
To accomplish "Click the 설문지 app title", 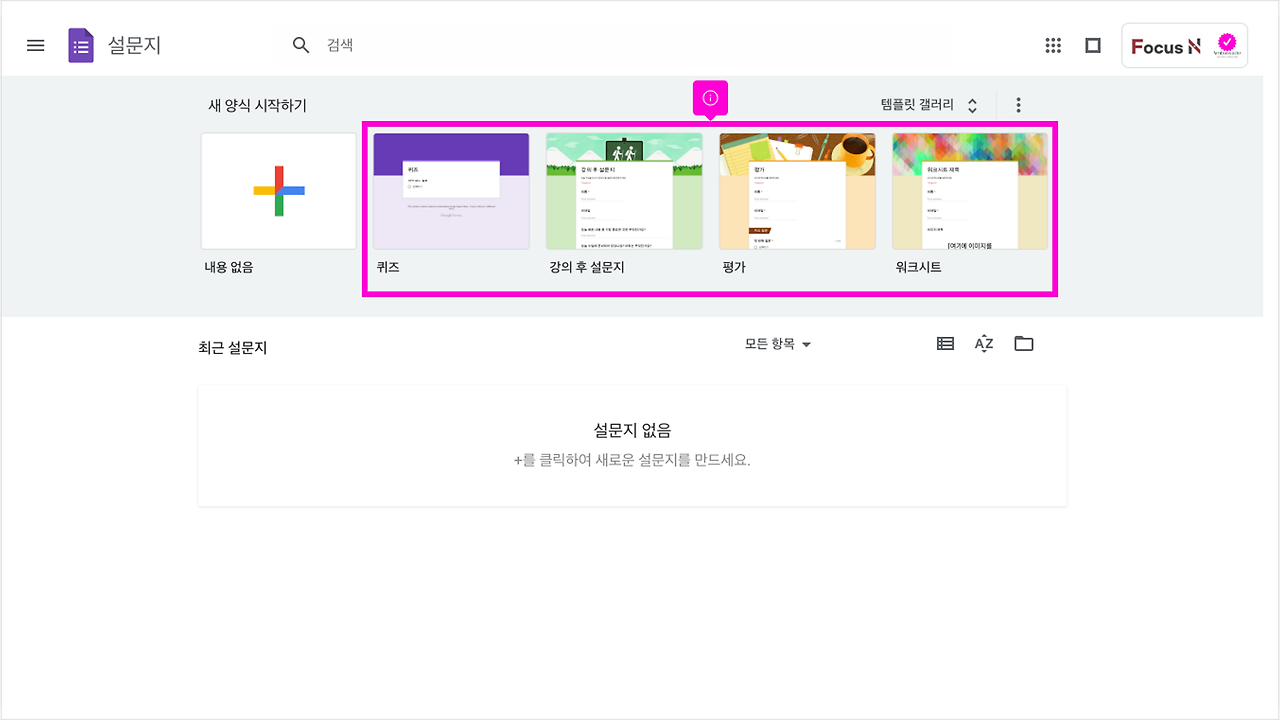I will [138, 45].
